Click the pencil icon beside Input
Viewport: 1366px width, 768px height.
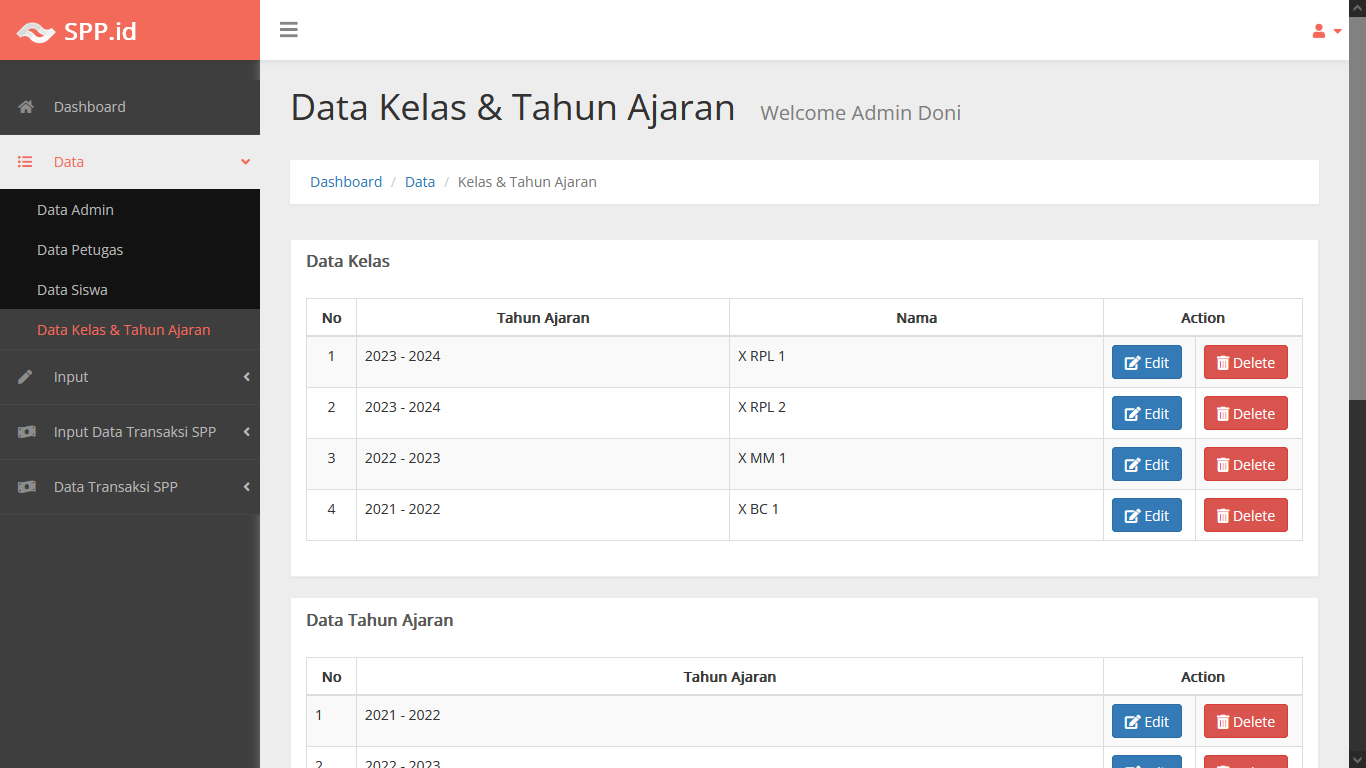(26, 377)
